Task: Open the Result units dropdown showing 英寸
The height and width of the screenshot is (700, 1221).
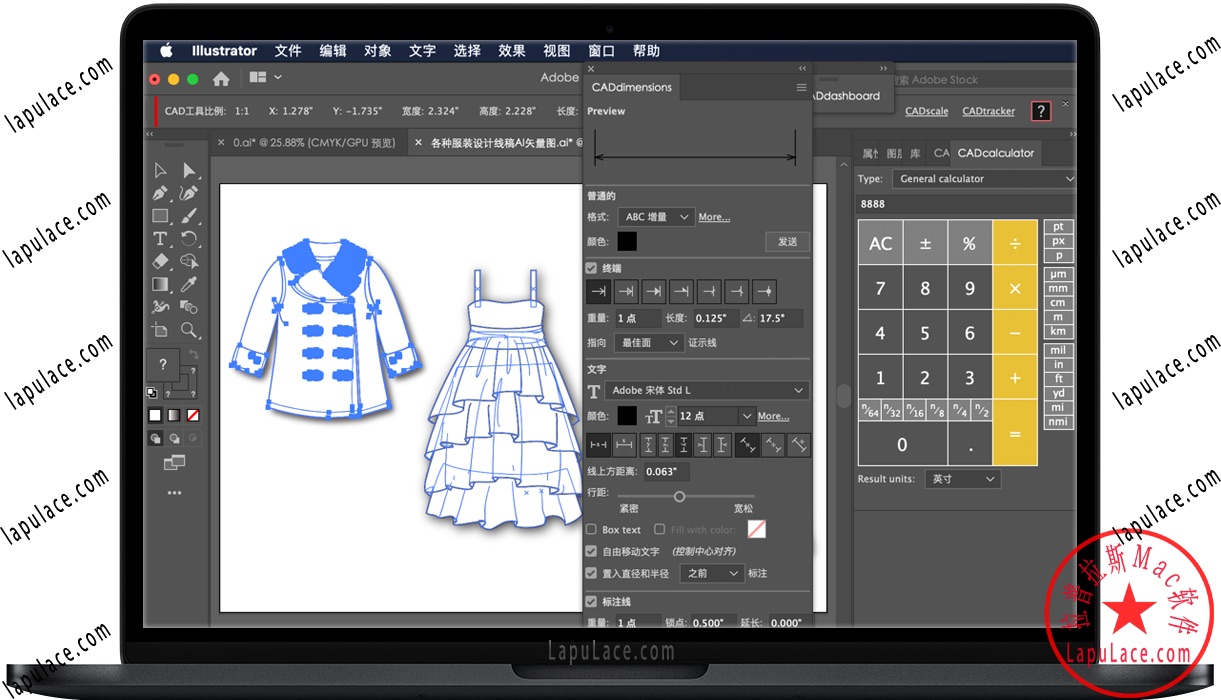Action: tap(962, 479)
